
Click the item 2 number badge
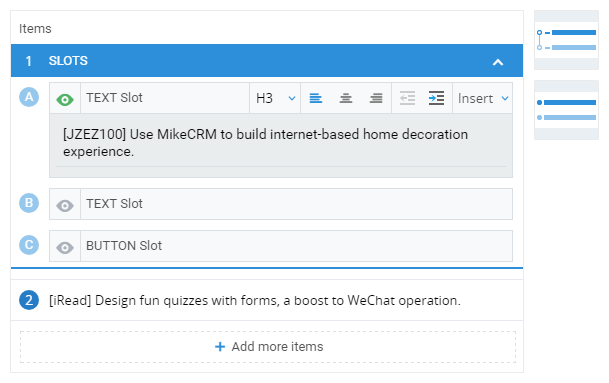click(29, 300)
